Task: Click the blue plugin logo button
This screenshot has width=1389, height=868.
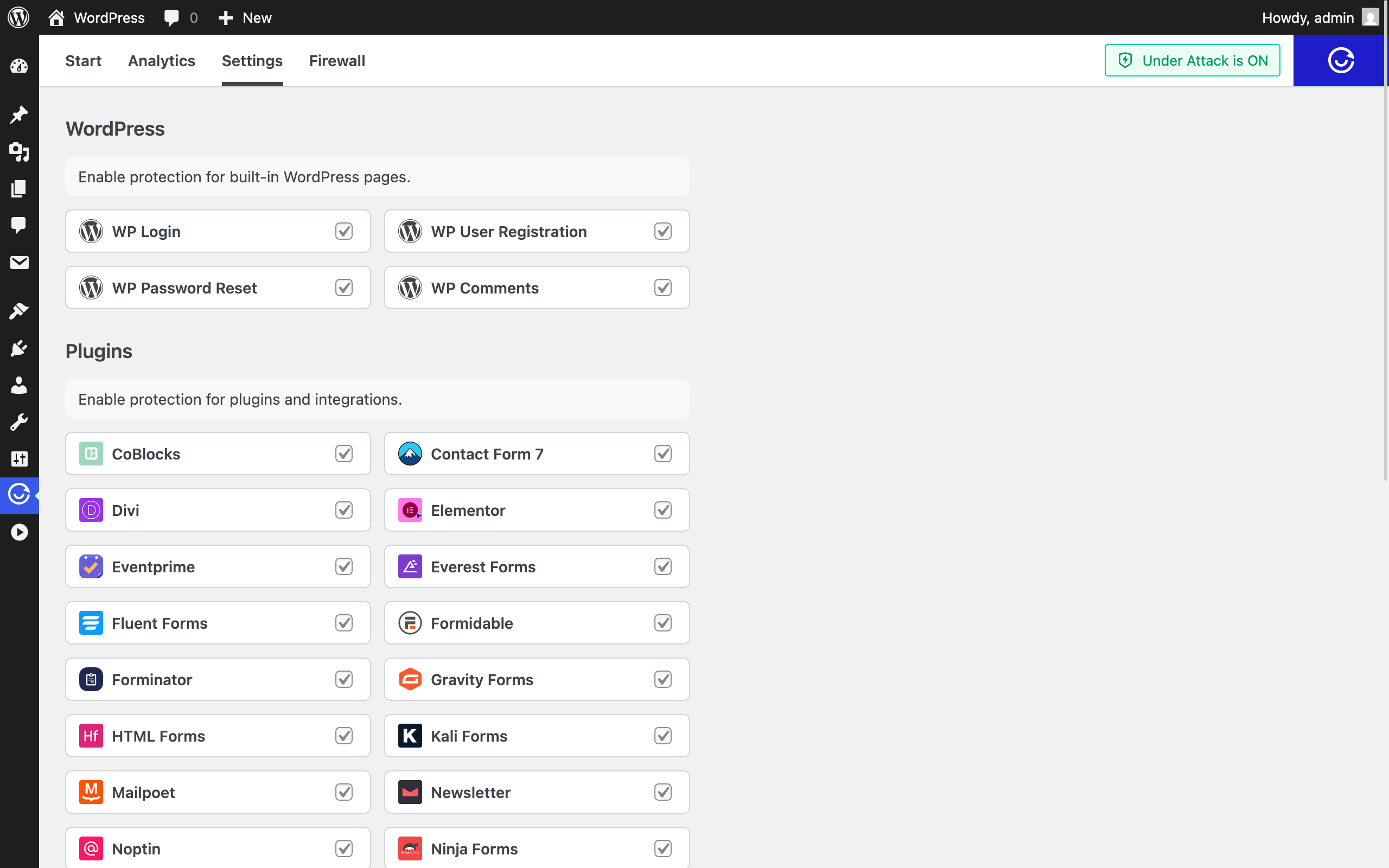Action: pyautogui.click(x=1340, y=60)
